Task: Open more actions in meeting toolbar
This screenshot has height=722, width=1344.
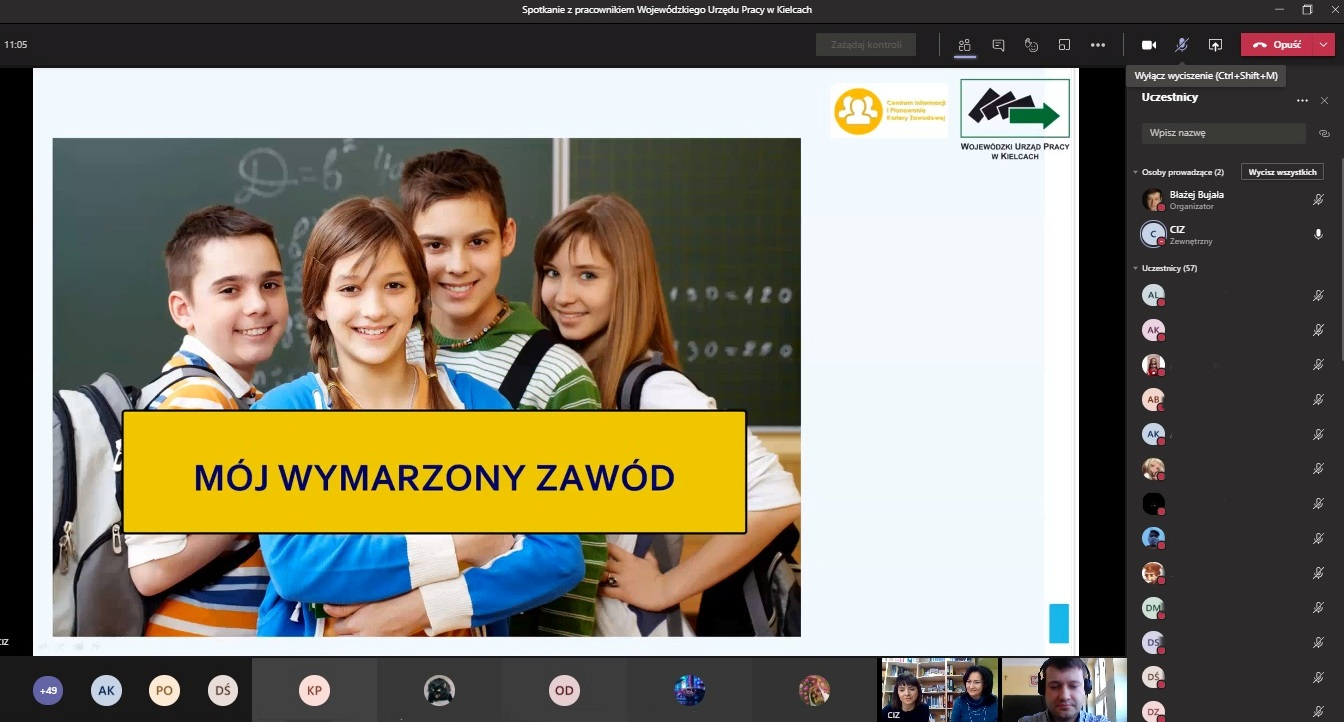Action: tap(1098, 45)
